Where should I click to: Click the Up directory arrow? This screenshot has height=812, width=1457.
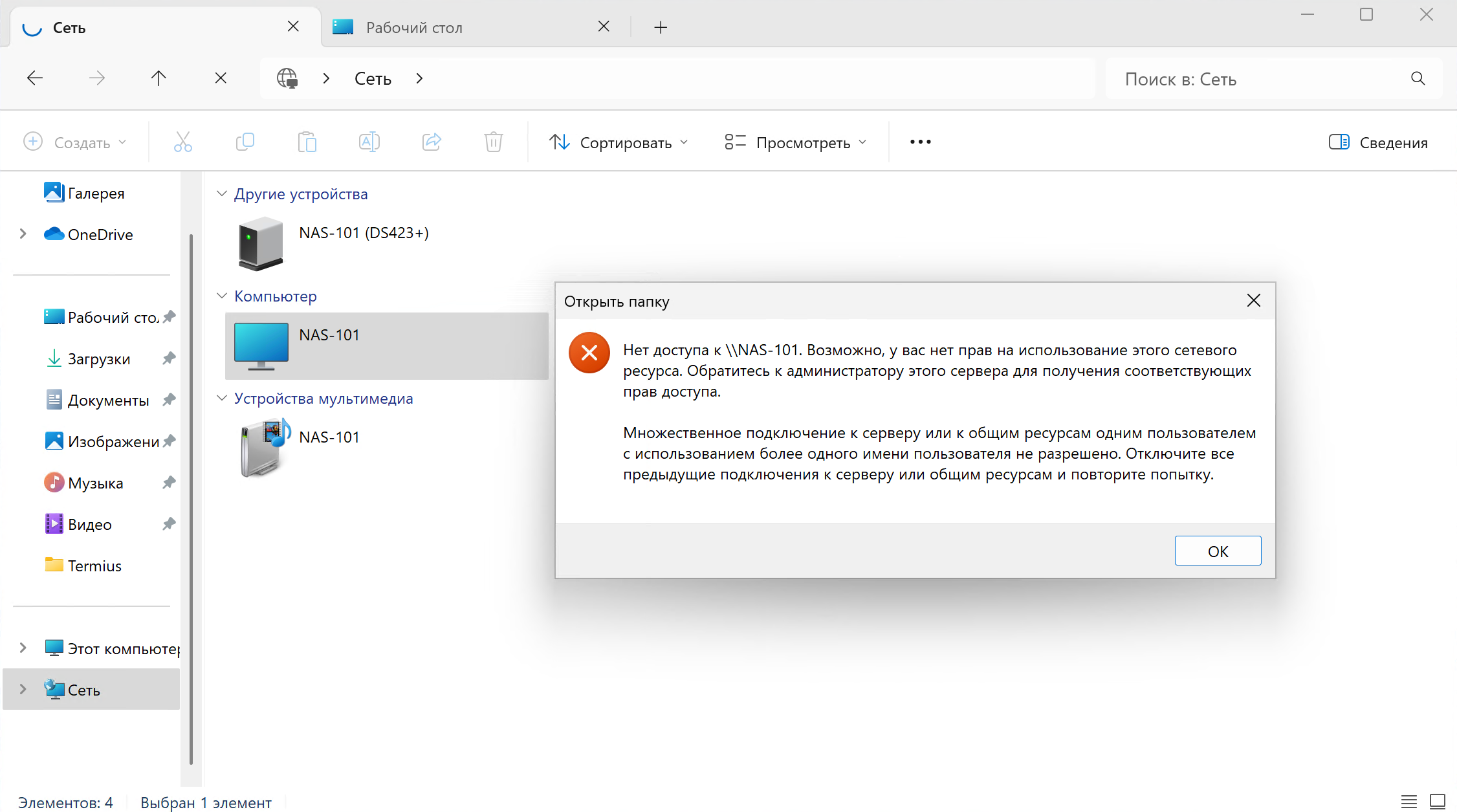click(x=159, y=78)
